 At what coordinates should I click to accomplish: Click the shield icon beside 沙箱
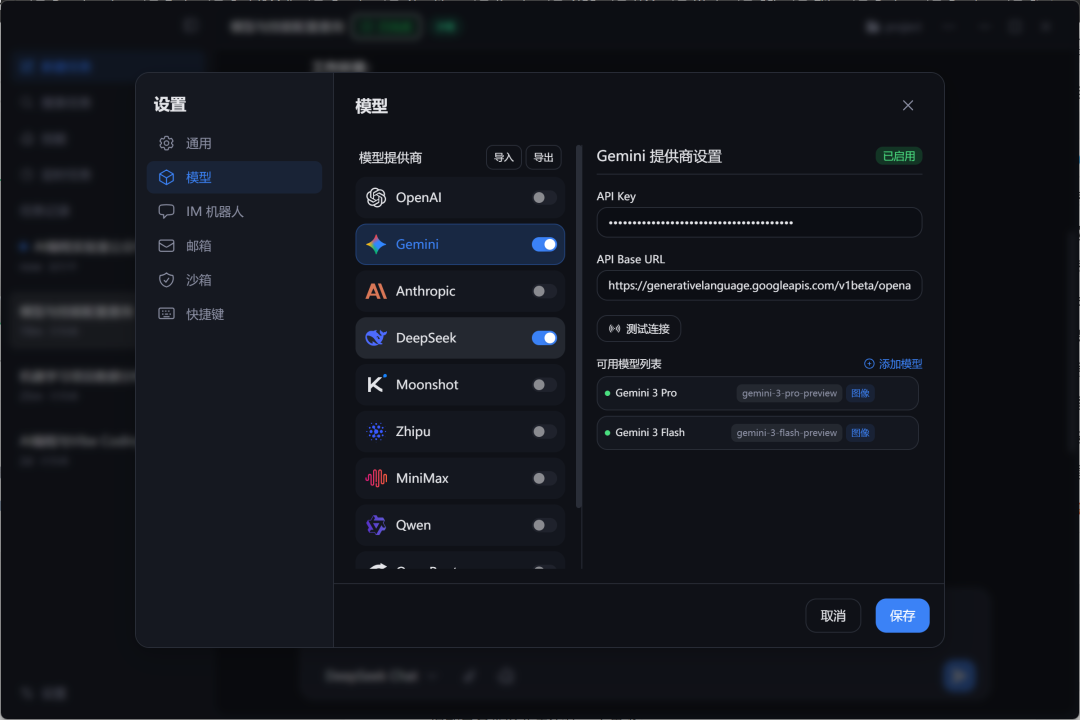[166, 280]
